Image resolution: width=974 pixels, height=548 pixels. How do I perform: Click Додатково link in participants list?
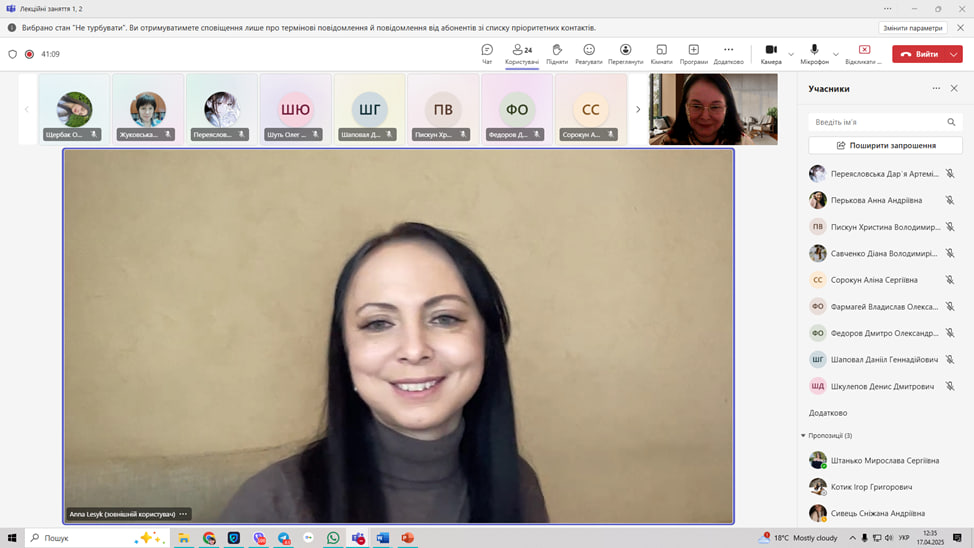pos(827,413)
